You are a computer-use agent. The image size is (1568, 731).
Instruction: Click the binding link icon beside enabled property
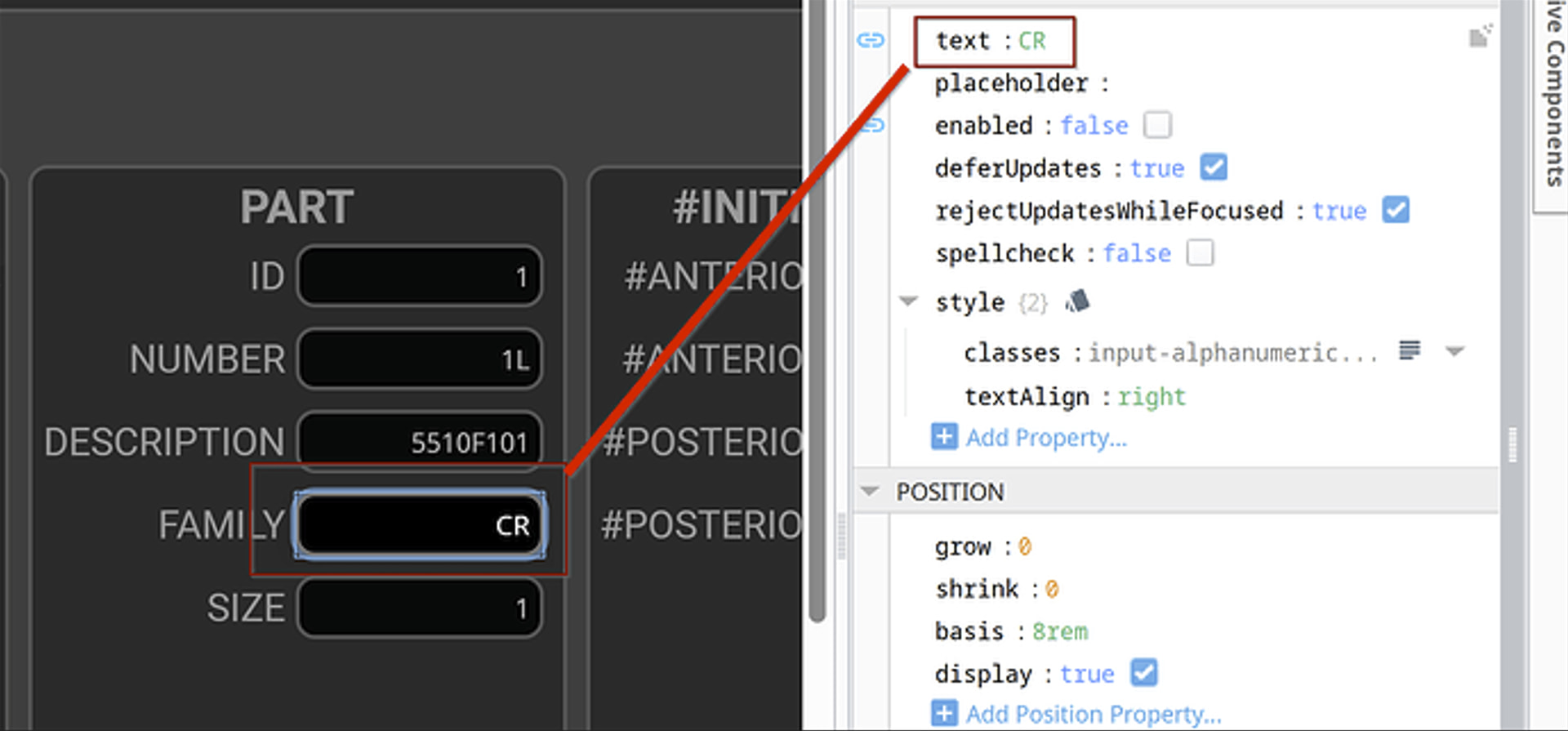click(x=874, y=125)
